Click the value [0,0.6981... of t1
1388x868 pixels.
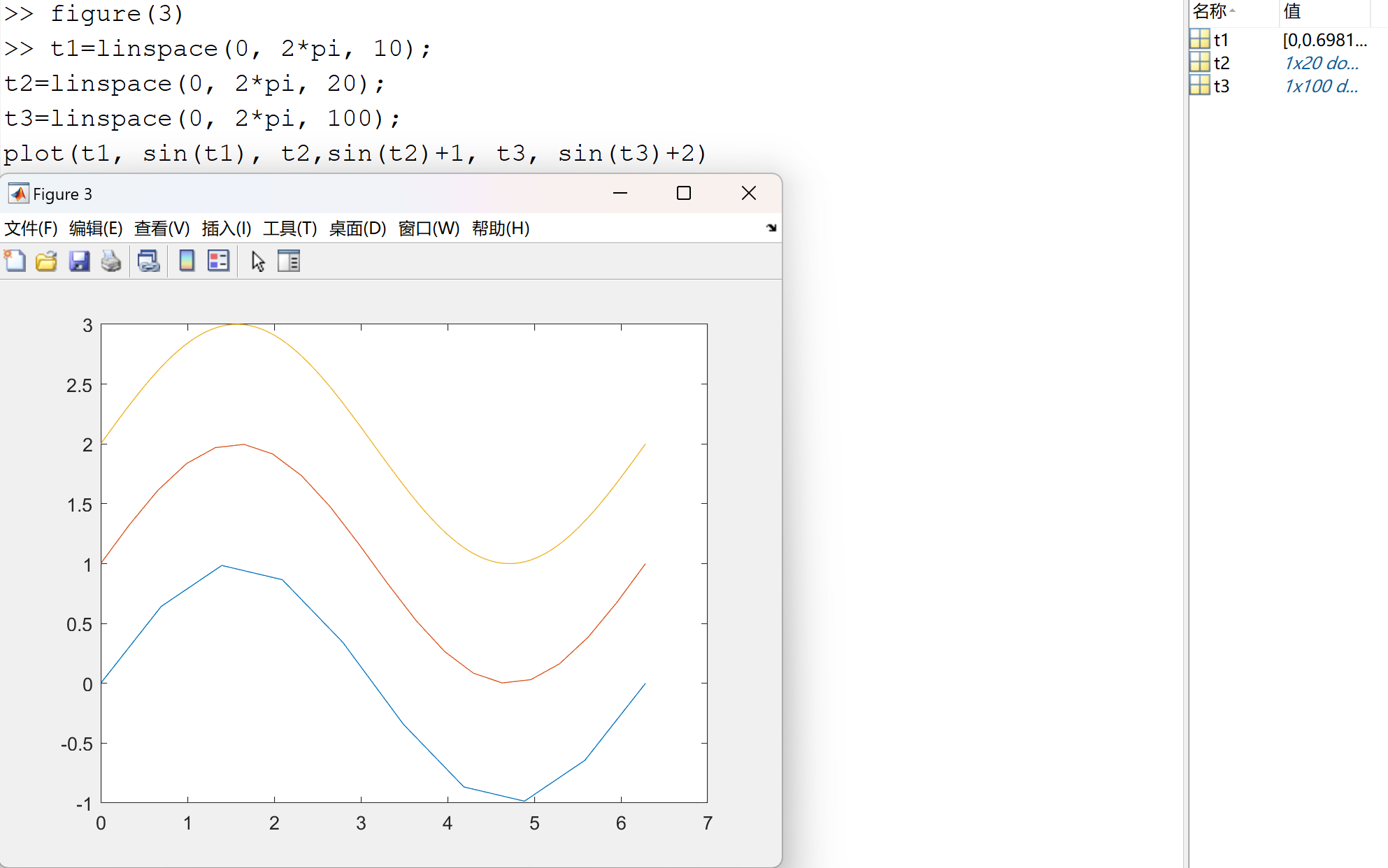point(1325,40)
